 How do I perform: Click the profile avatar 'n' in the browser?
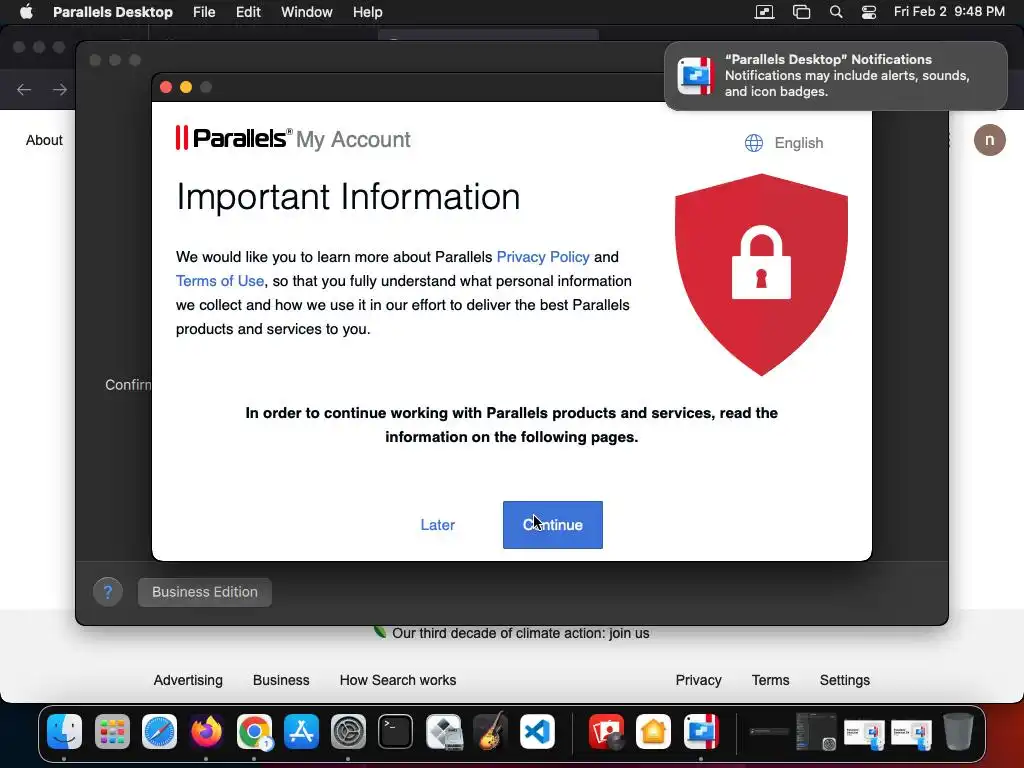click(x=989, y=140)
